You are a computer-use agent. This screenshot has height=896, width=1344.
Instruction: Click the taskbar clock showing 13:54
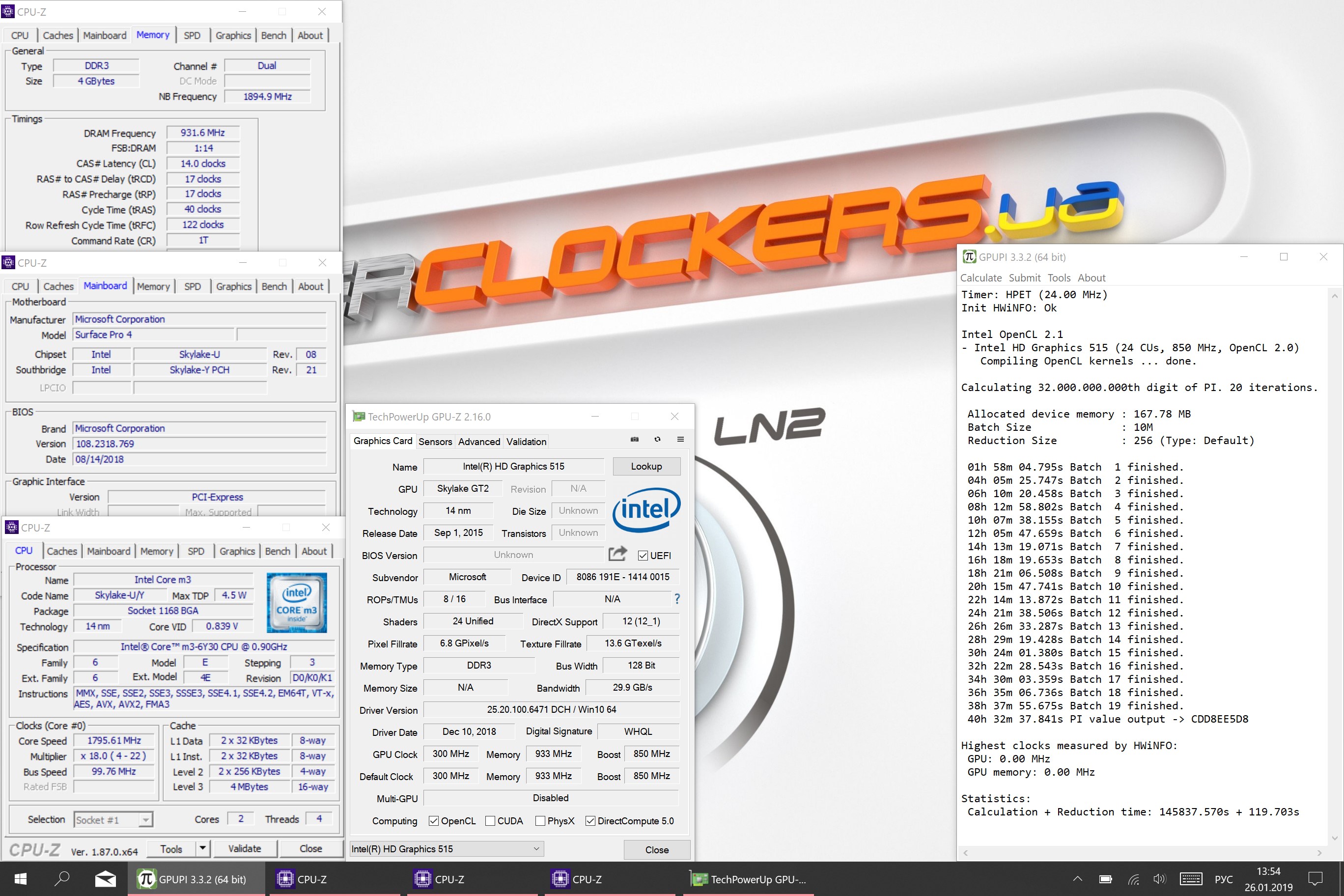(1268, 879)
